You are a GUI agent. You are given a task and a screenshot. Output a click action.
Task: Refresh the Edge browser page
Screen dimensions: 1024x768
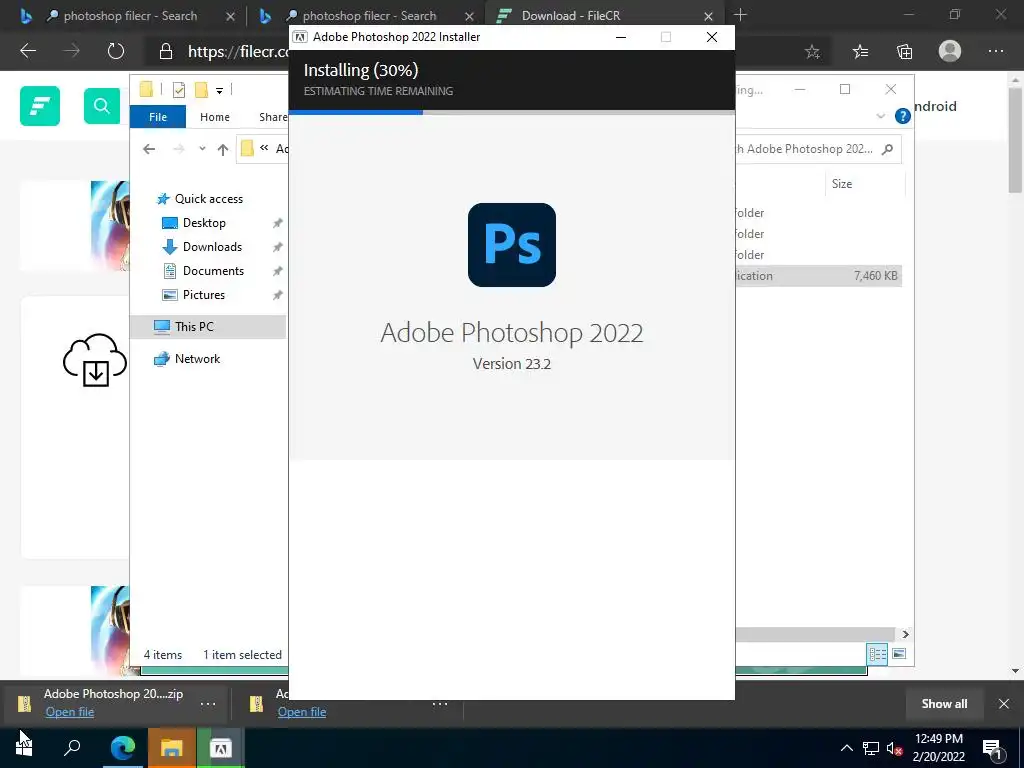(116, 51)
